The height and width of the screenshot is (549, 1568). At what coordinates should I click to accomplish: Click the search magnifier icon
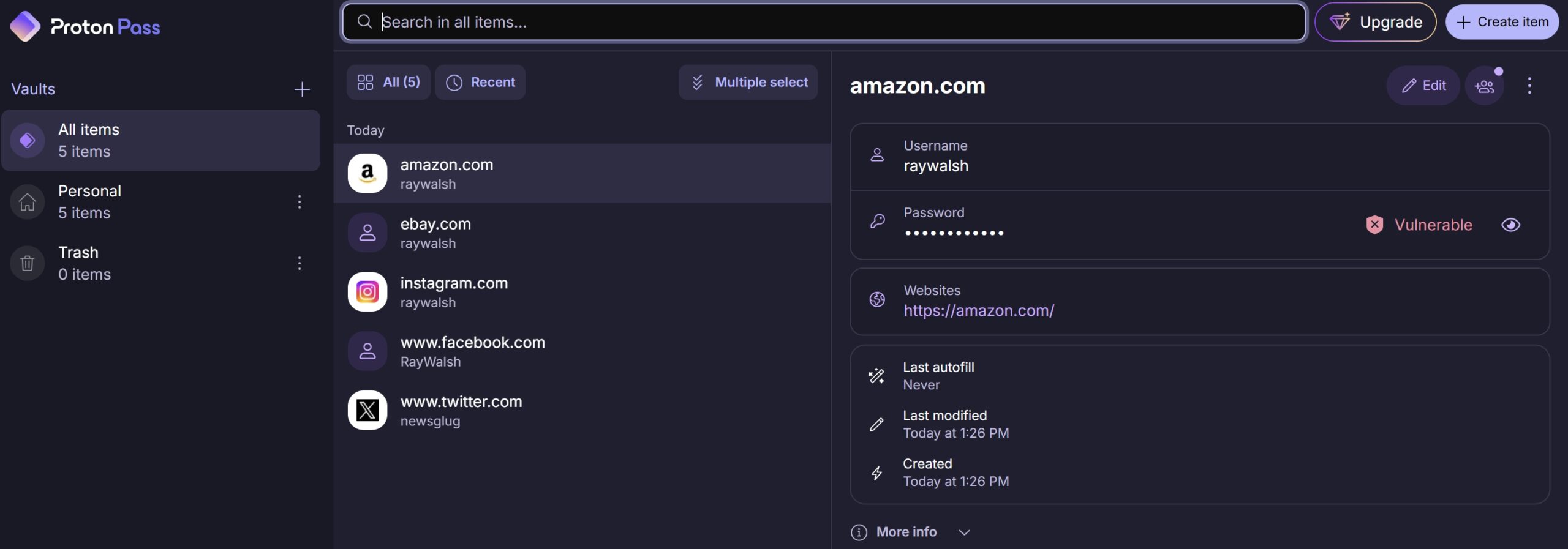364,21
